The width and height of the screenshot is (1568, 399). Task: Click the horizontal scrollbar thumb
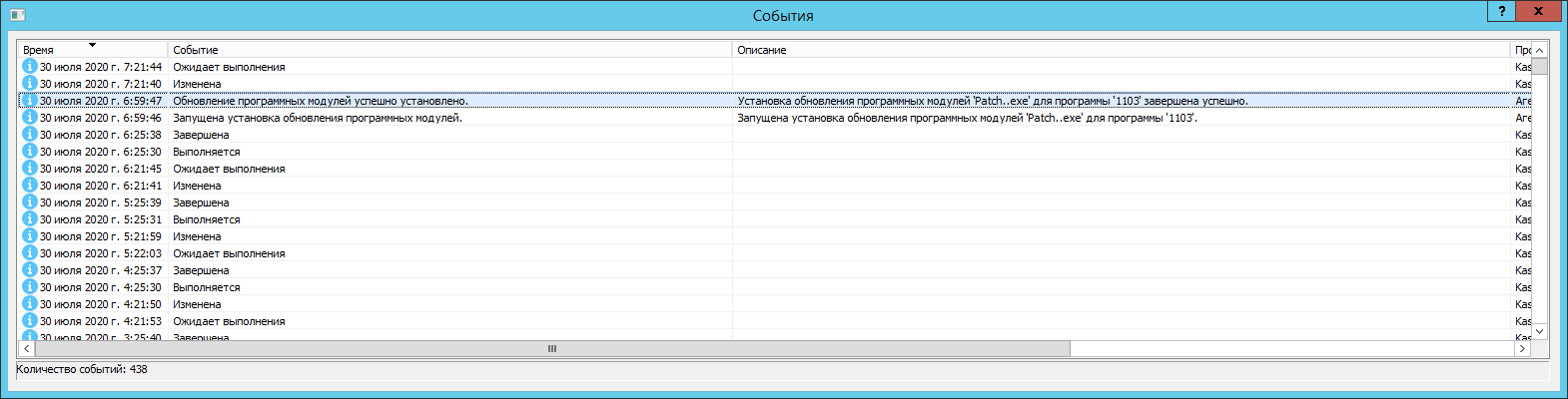pyautogui.click(x=552, y=349)
